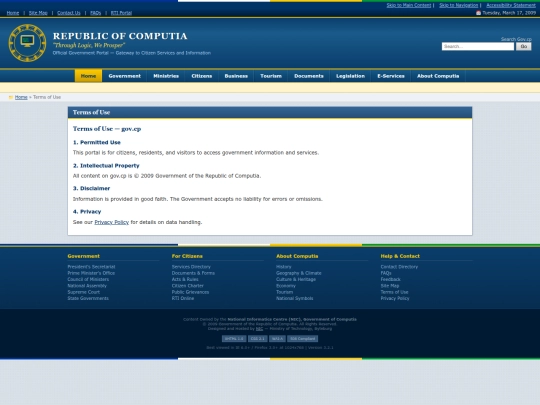The image size is (540, 405).
Task: Open Culture & Heritage footer link
Action: coord(296,279)
